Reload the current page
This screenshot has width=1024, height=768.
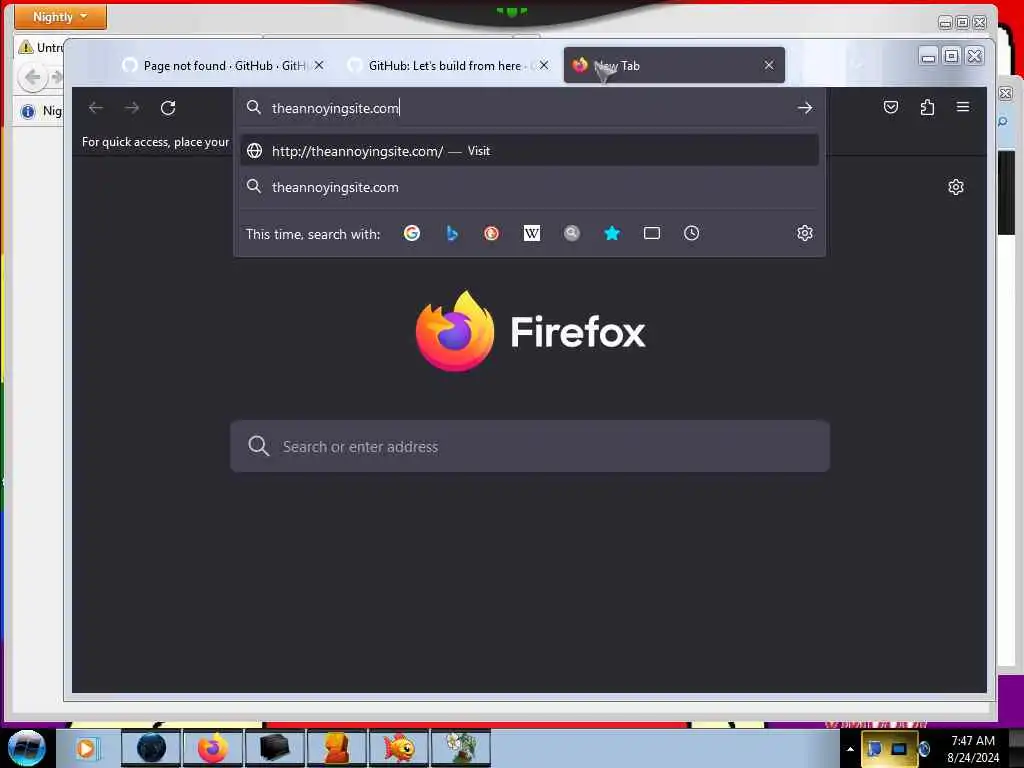coord(168,108)
